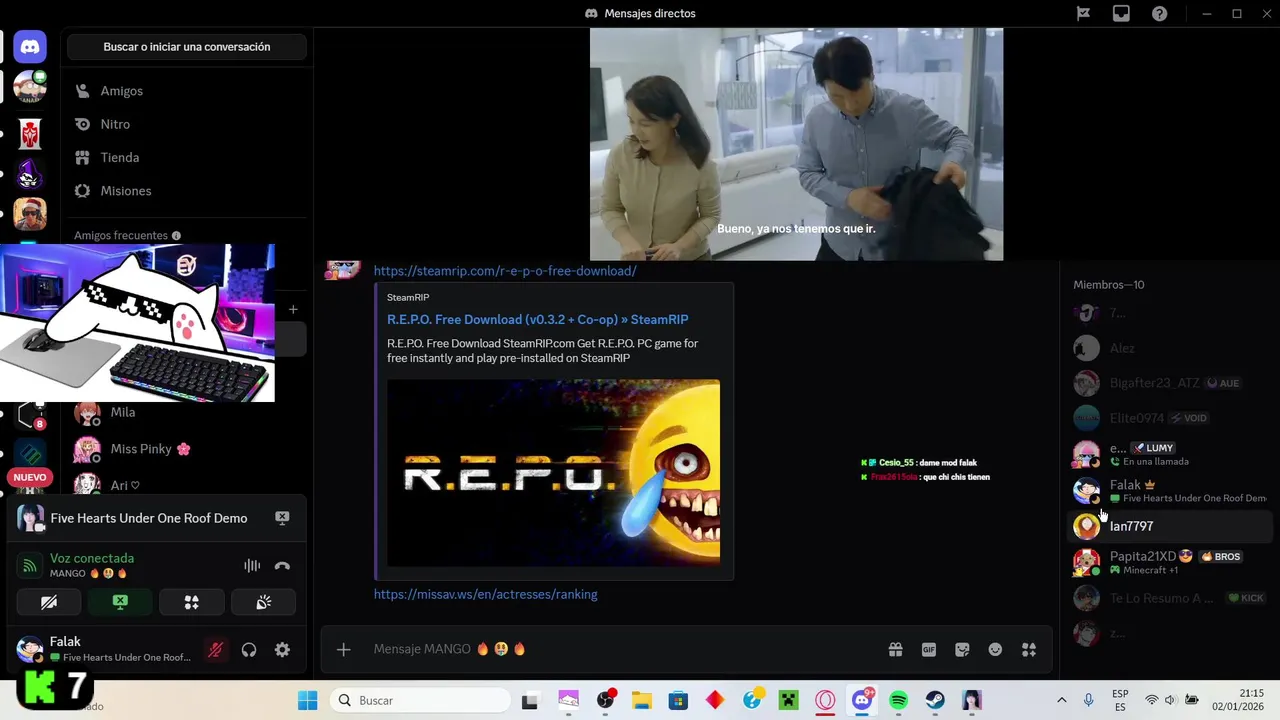
Task: Select member Alez in members list
Action: 1170,348
